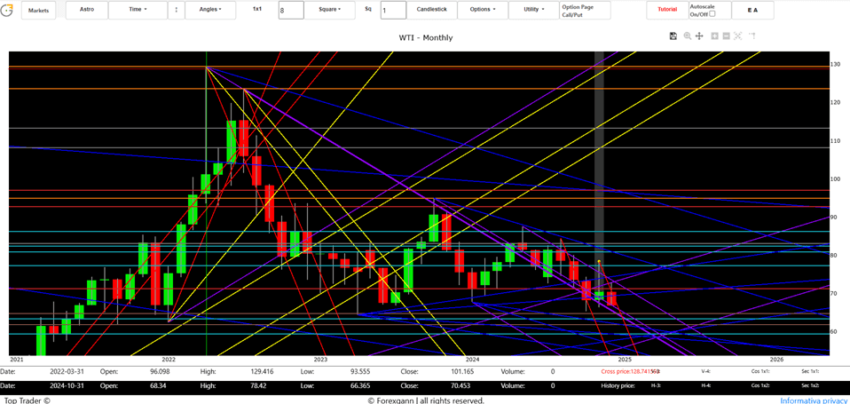Image resolution: width=850 pixels, height=404 pixels.
Task: Open the red Tutorial button
Action: tap(667, 10)
